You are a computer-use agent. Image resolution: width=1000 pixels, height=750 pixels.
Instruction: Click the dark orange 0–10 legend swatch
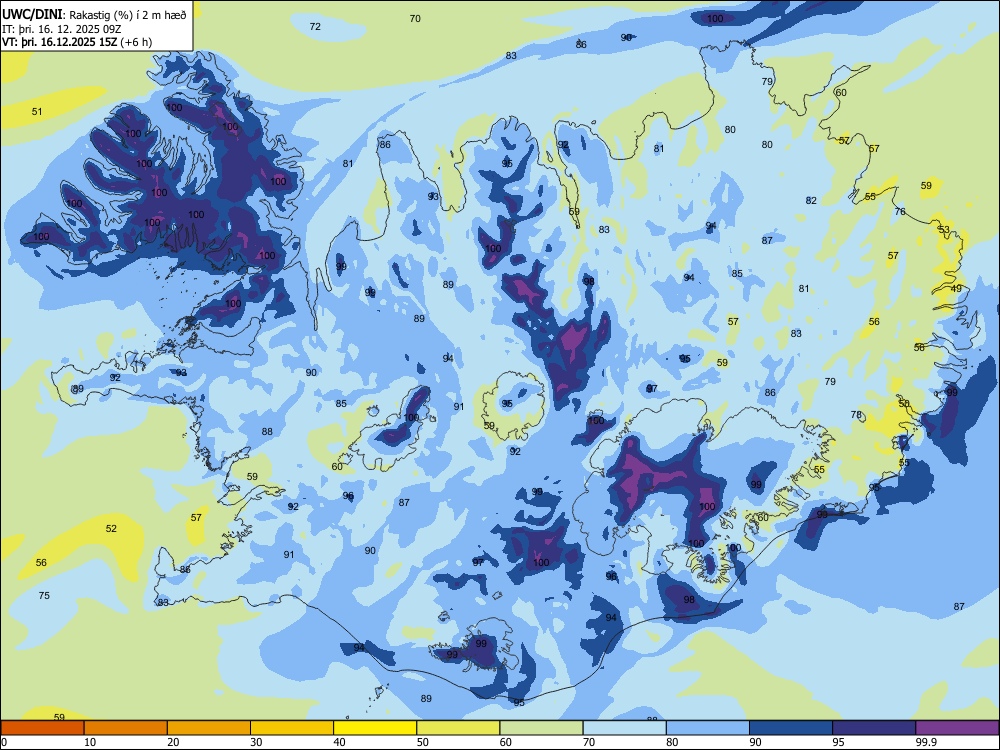coord(42,728)
